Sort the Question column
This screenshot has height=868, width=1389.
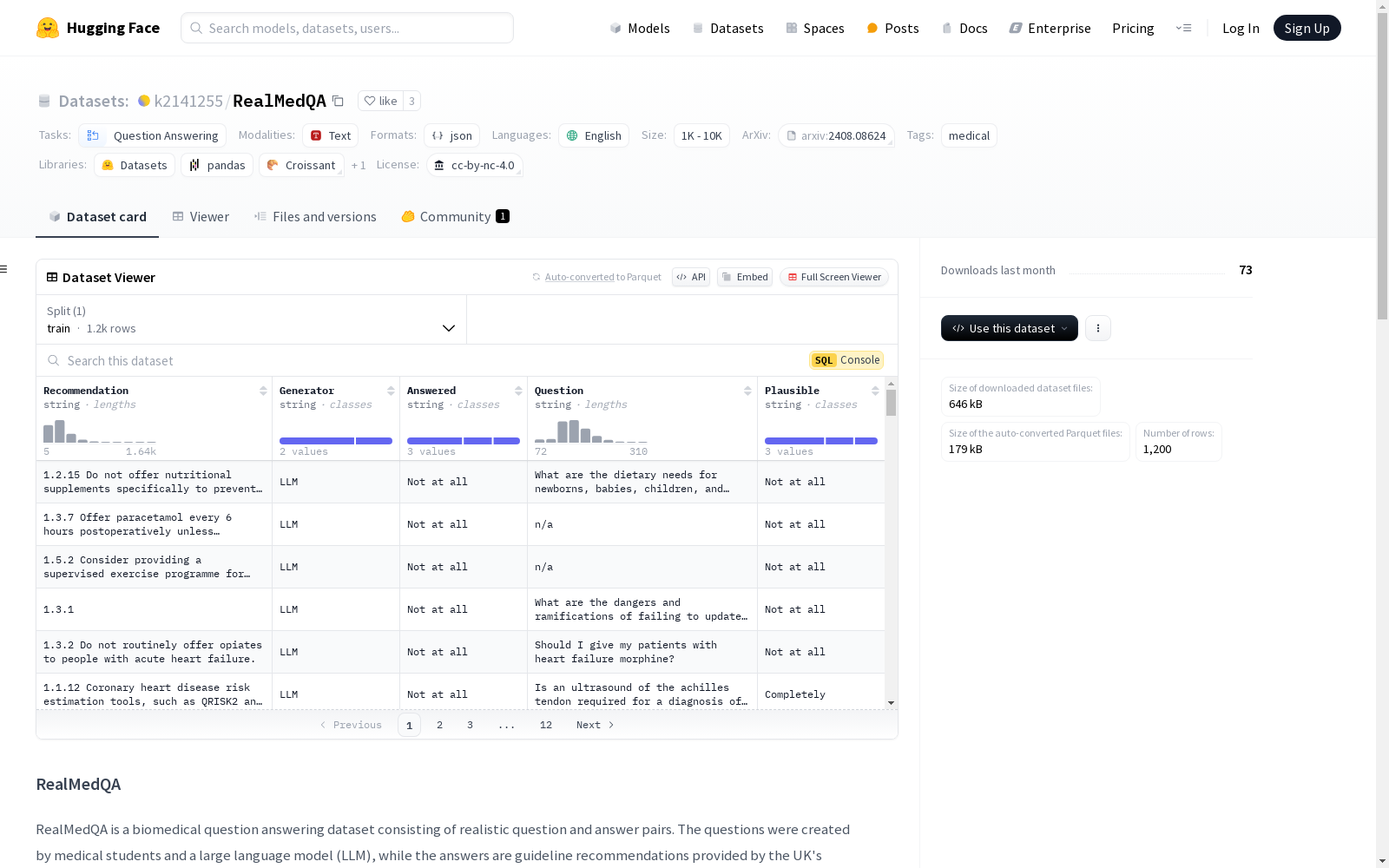[747, 391]
